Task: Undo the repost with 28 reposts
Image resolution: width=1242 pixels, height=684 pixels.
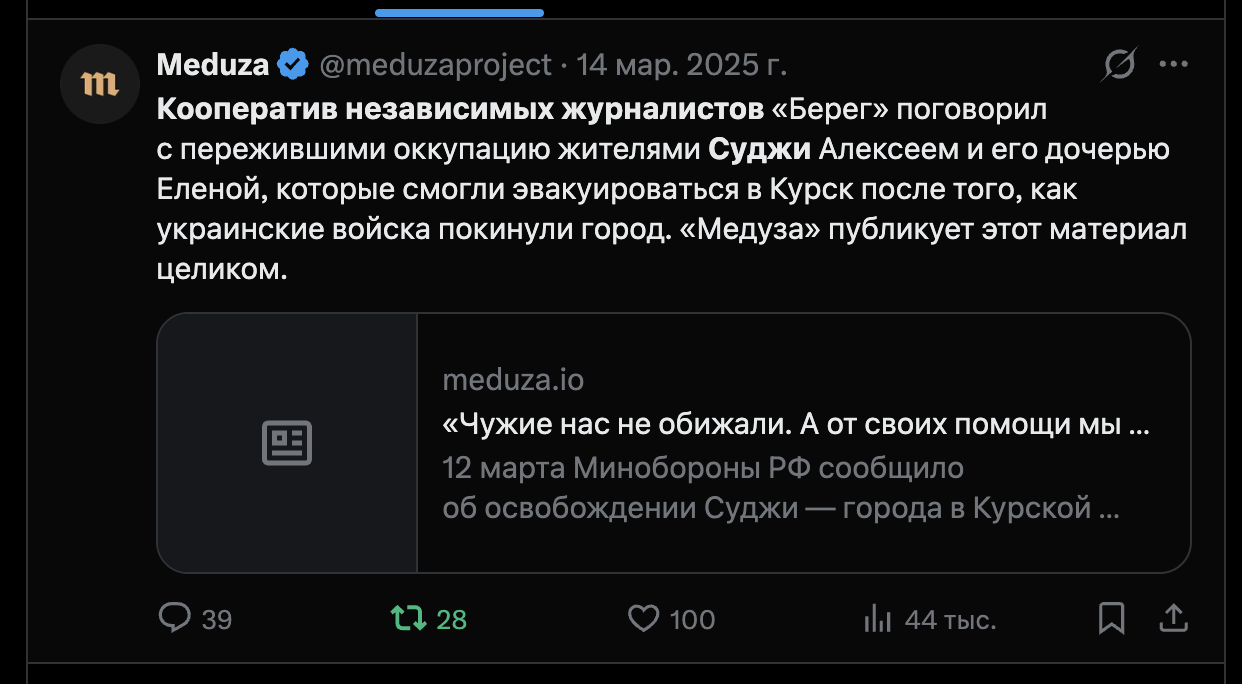Action: point(407,618)
